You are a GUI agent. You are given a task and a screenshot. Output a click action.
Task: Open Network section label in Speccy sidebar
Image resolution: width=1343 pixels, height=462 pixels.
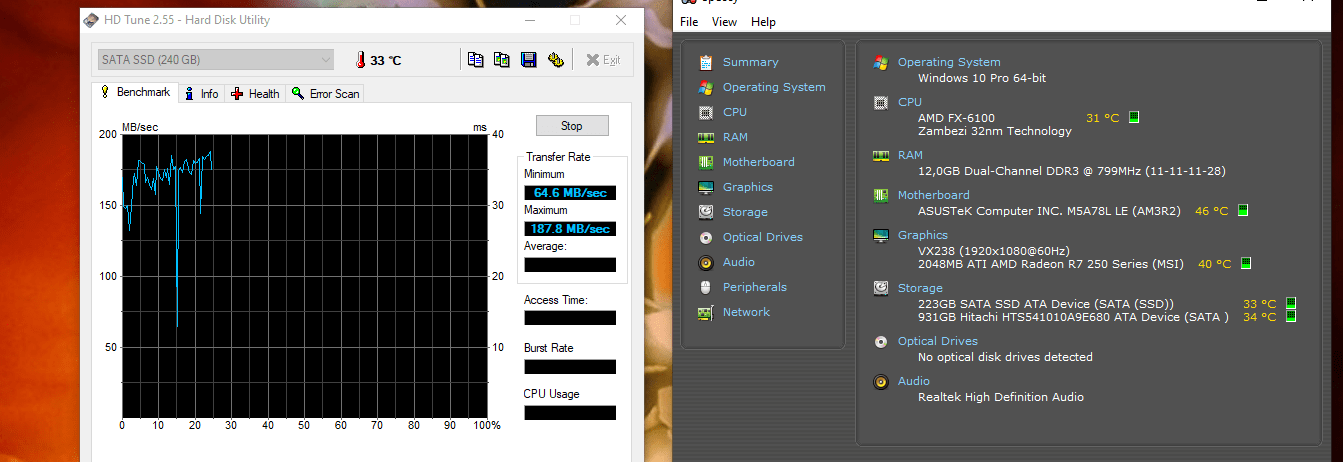click(x=746, y=312)
